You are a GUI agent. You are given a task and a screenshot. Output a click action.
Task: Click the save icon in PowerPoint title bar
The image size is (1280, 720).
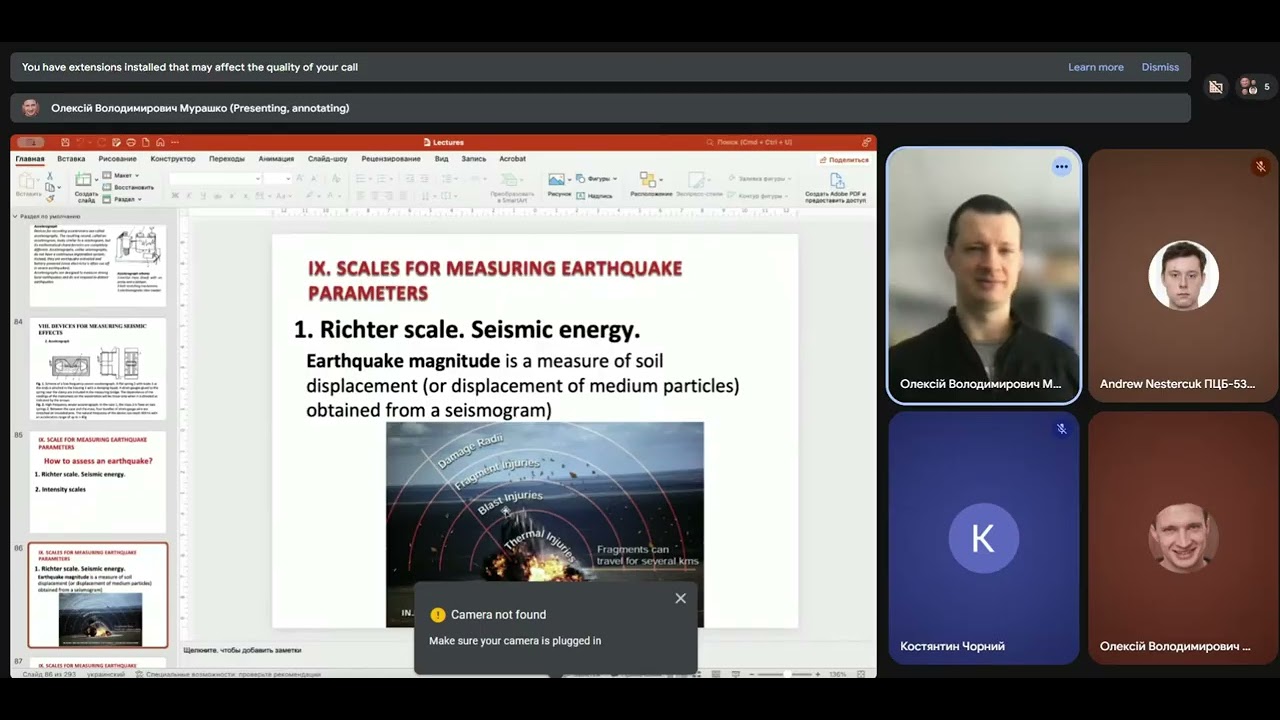(66, 142)
